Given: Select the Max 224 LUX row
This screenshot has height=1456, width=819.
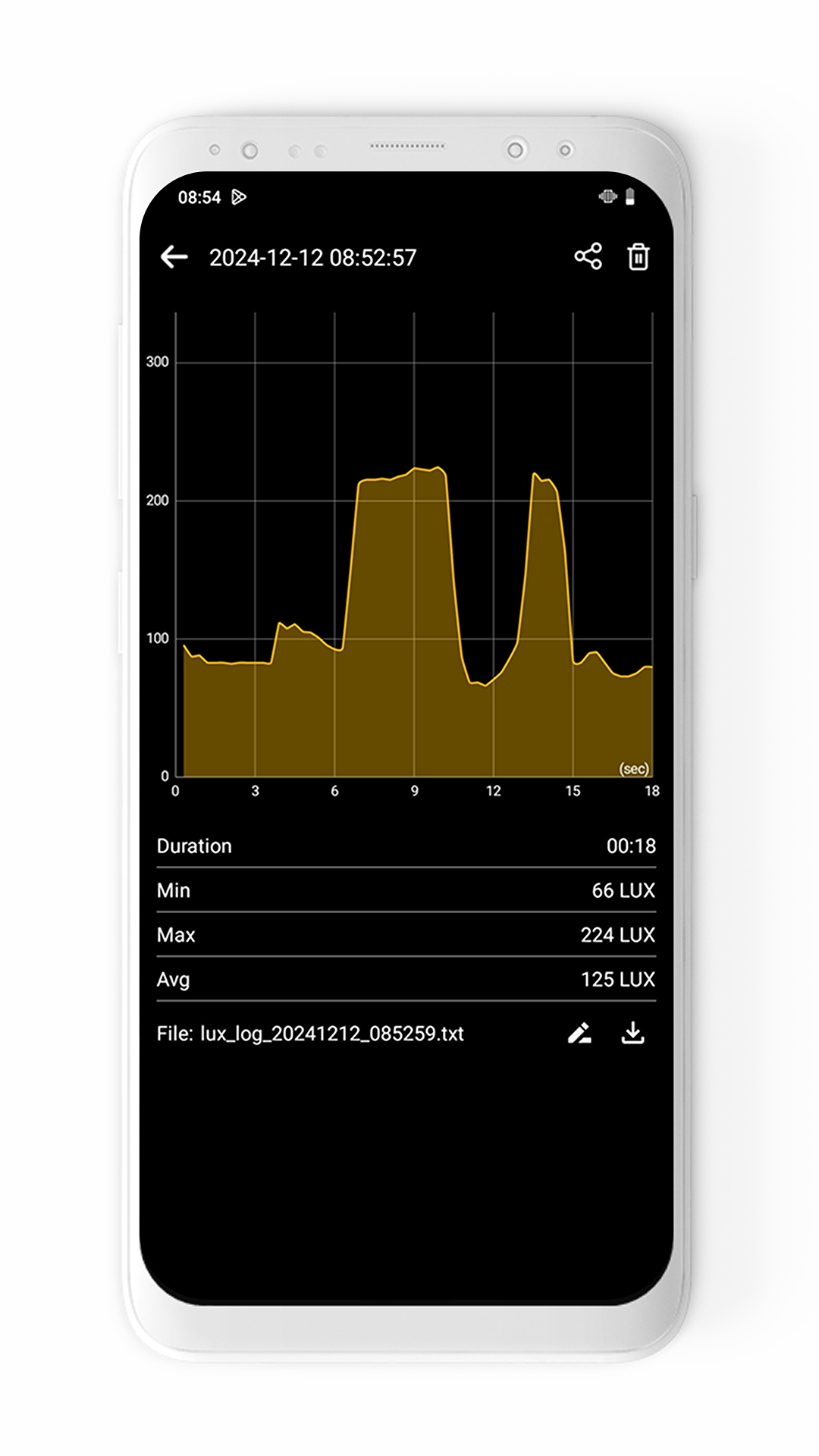Looking at the screenshot, I should [406, 935].
